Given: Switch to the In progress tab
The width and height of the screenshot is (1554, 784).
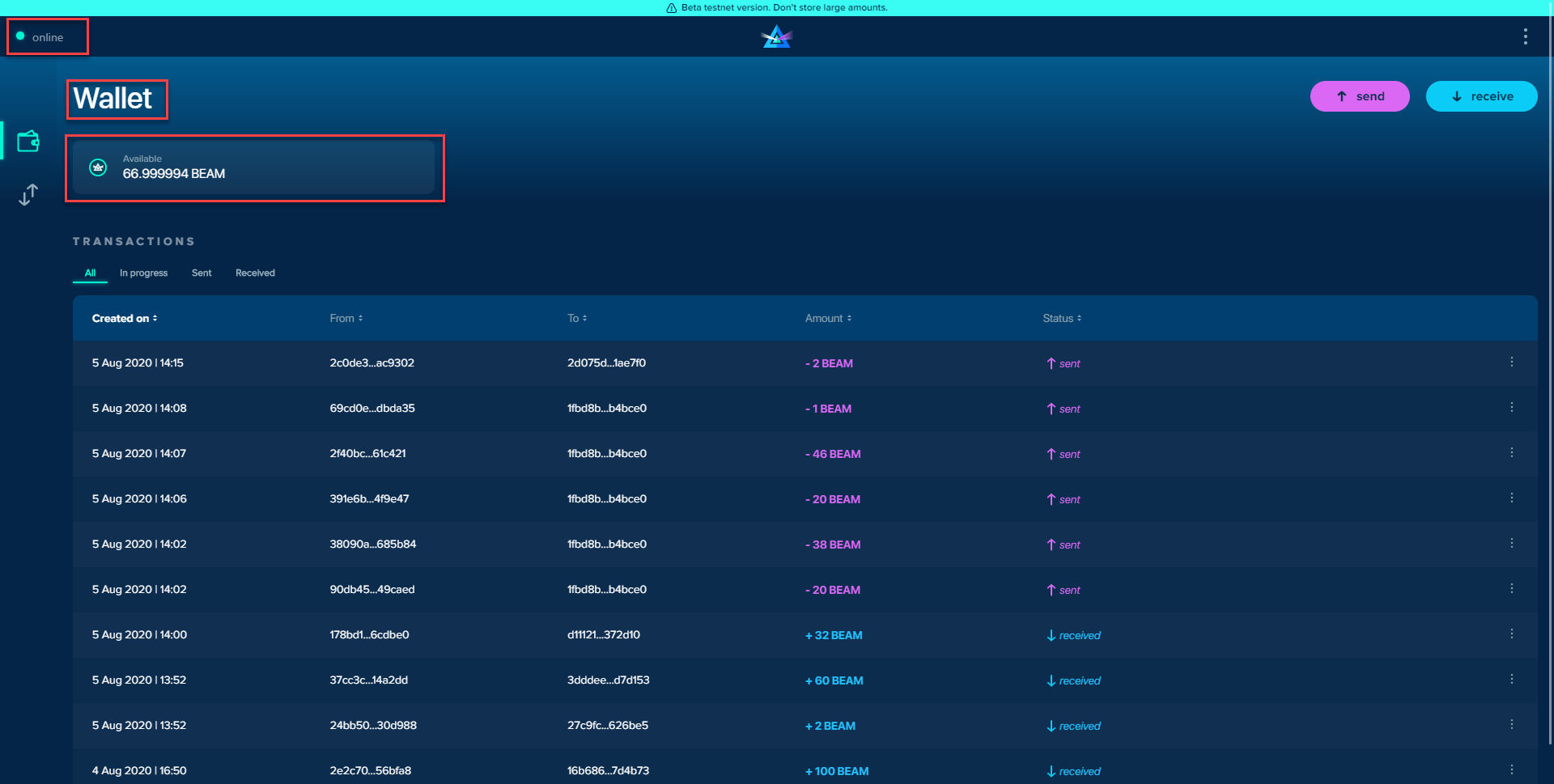Looking at the screenshot, I should coord(143,273).
